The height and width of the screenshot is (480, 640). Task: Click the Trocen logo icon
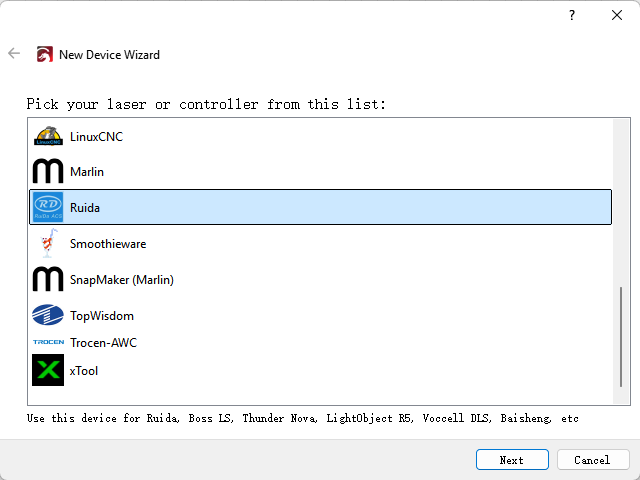coord(48,343)
